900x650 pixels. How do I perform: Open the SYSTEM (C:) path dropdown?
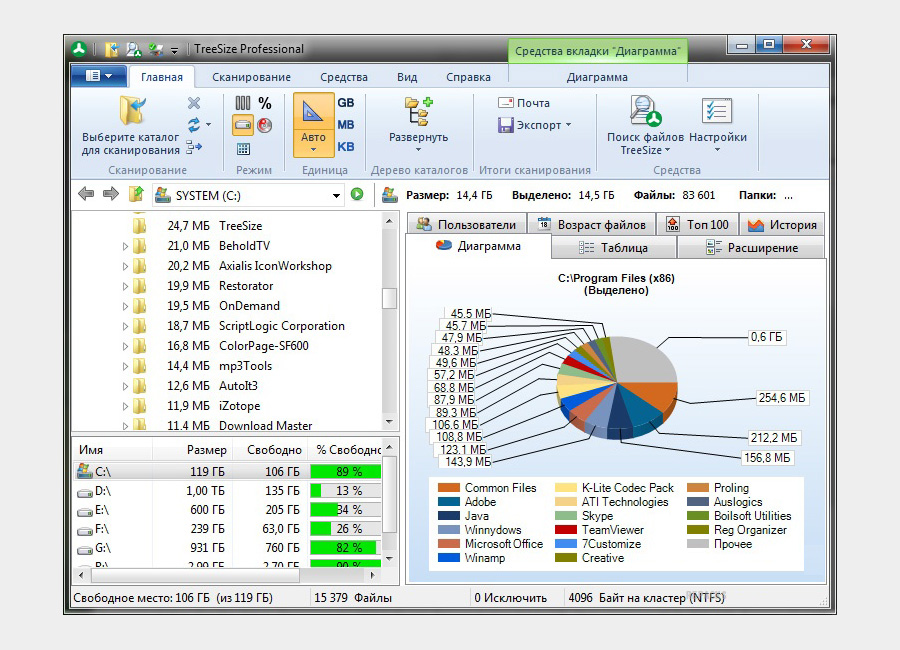coord(336,196)
